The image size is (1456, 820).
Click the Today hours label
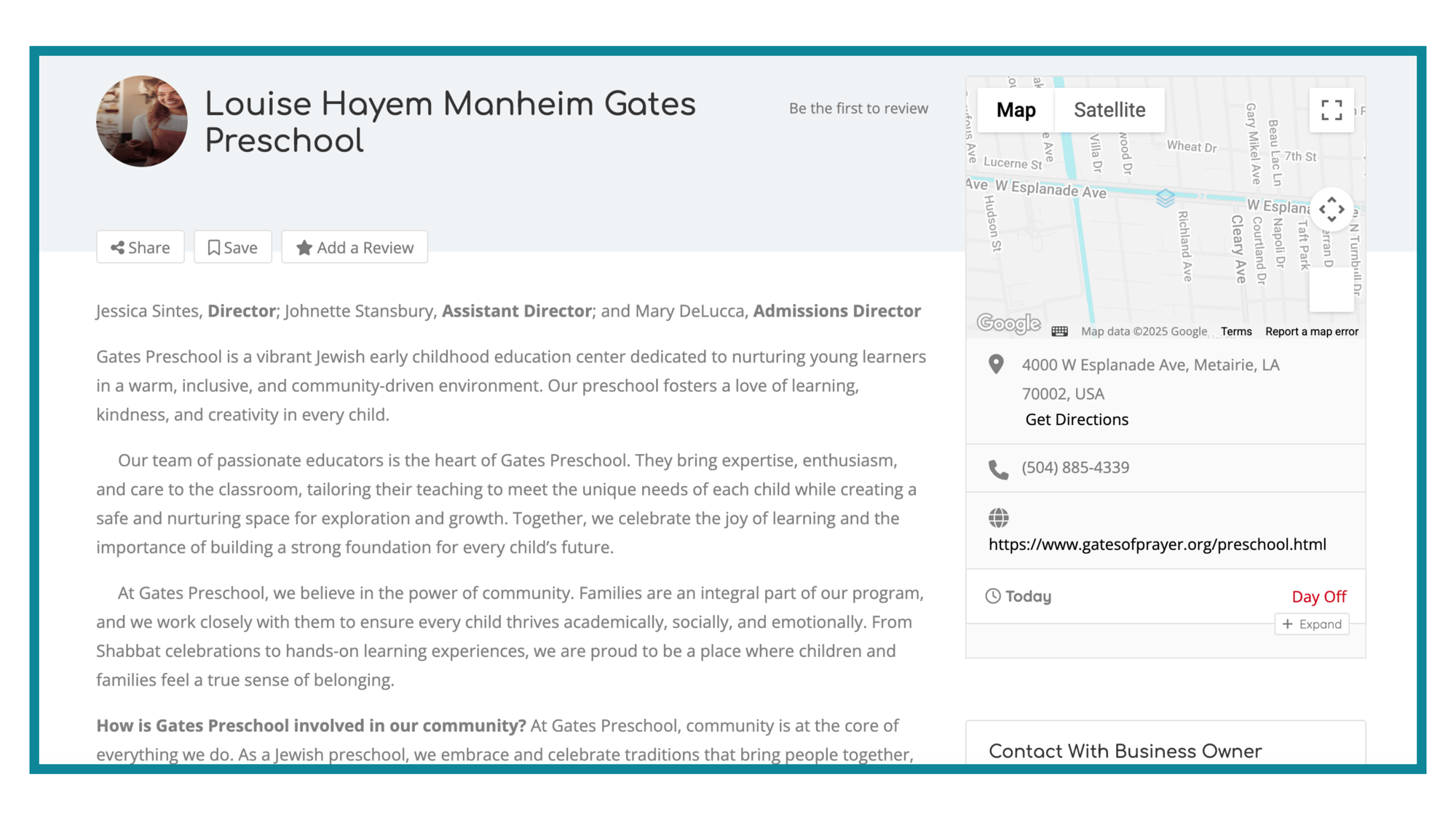pyautogui.click(x=1028, y=597)
